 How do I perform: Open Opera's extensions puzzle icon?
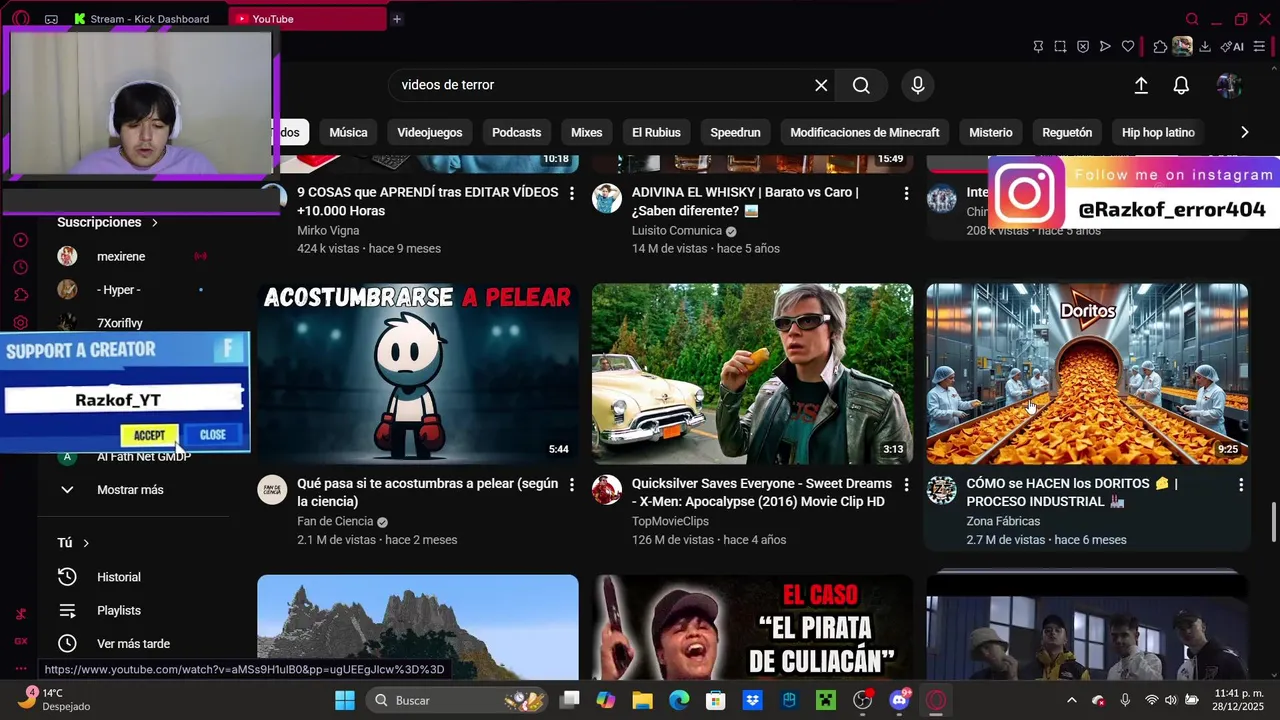[1160, 46]
